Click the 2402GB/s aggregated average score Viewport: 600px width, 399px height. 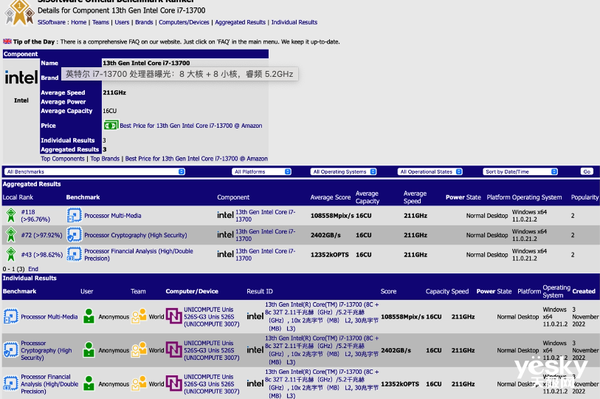[x=326, y=235]
